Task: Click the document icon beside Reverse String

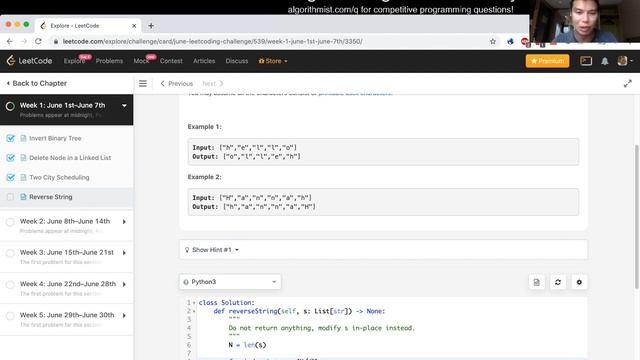Action: click(23, 197)
